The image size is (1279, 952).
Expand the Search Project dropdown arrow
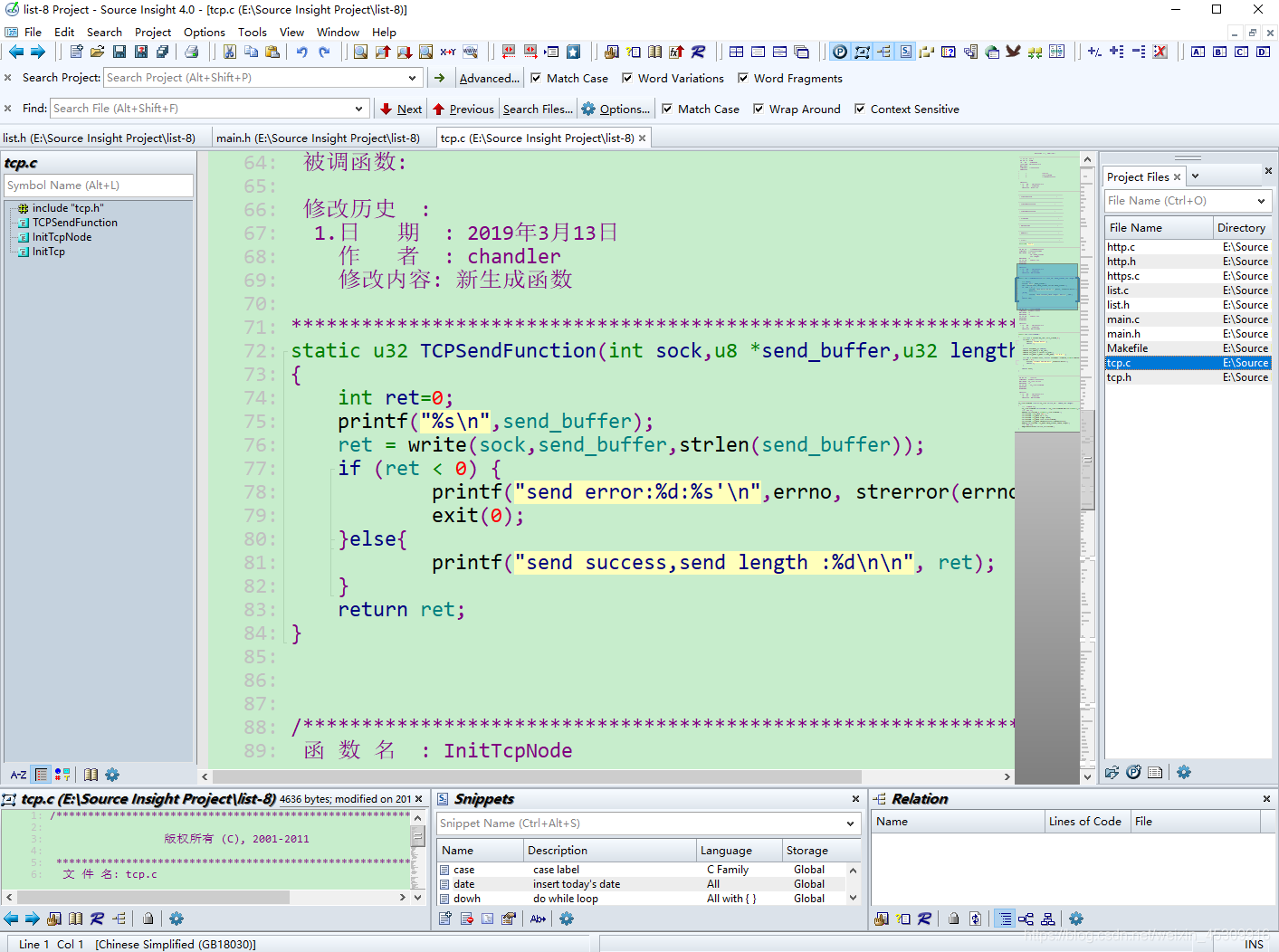click(413, 78)
